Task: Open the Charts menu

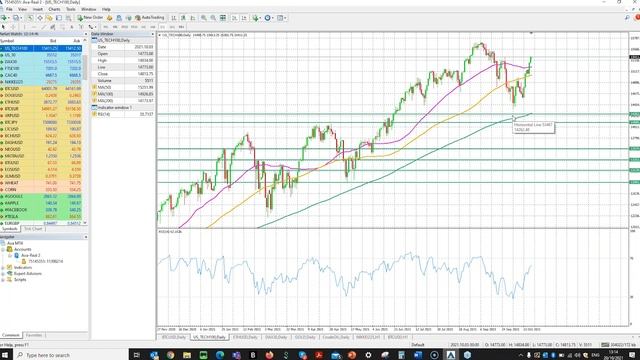Action: [54, 9]
